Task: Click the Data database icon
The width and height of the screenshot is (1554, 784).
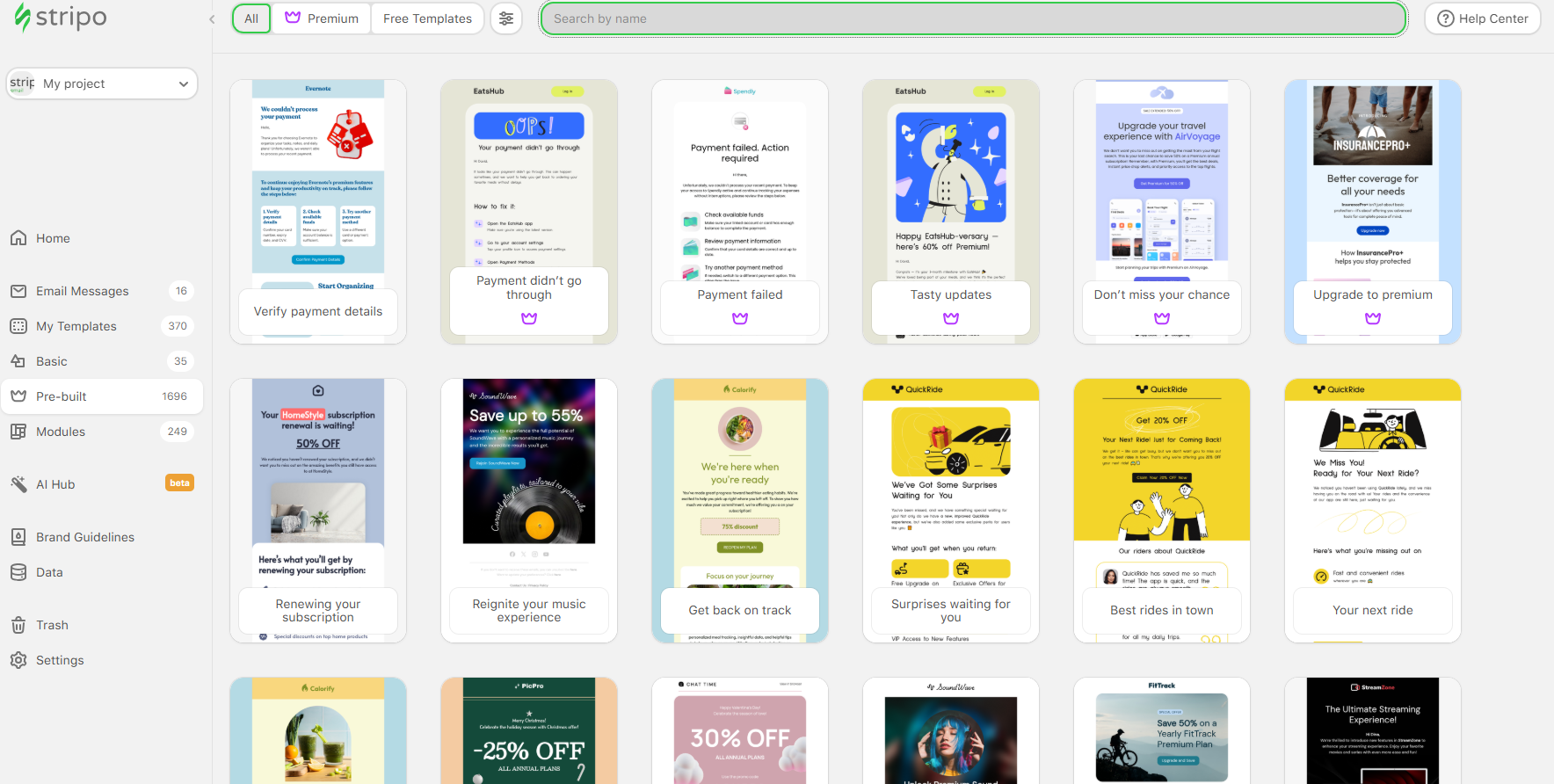Action: (18, 572)
